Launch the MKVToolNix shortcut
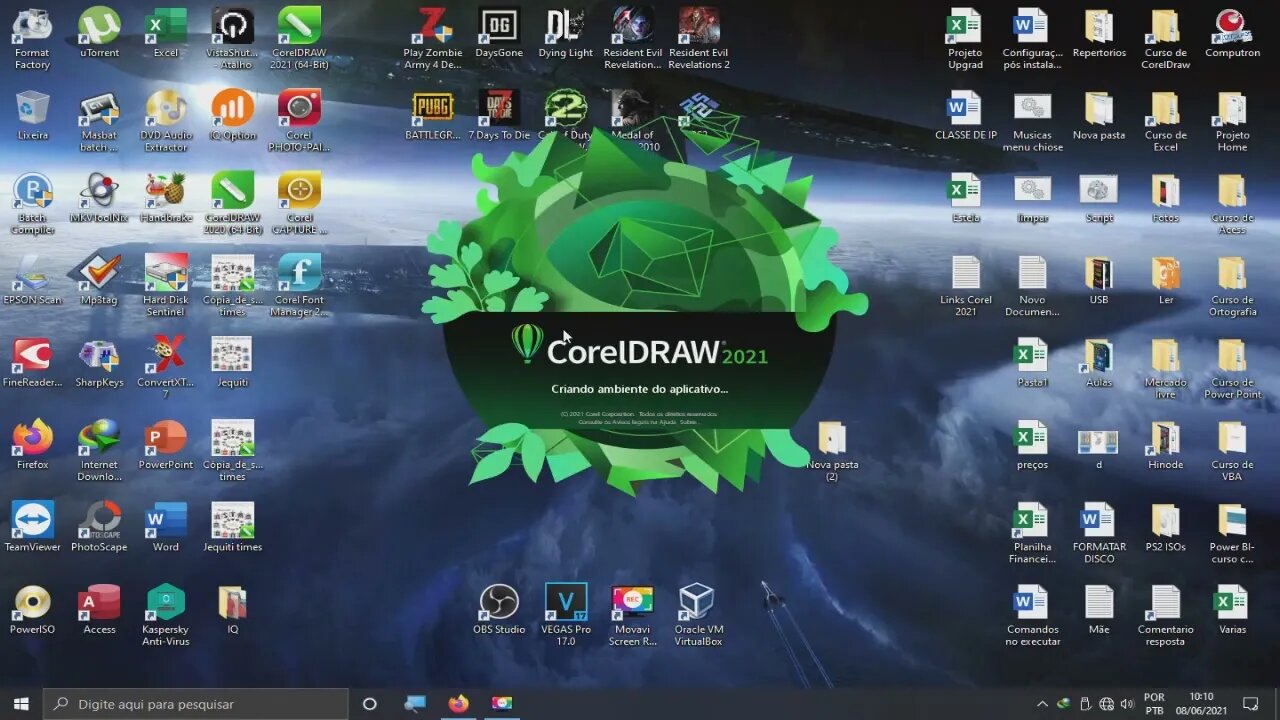 click(99, 197)
